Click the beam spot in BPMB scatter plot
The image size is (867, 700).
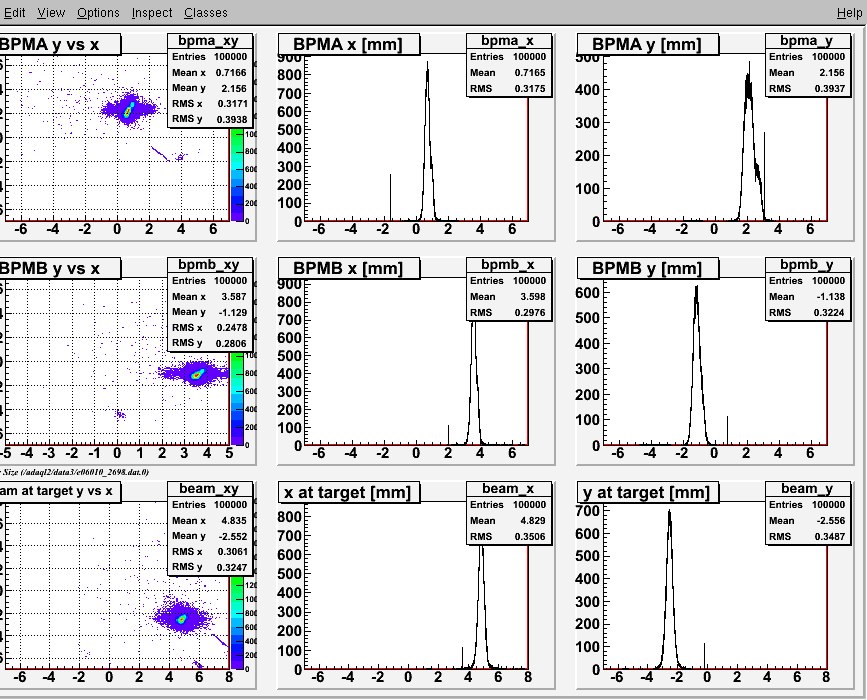tap(197, 374)
